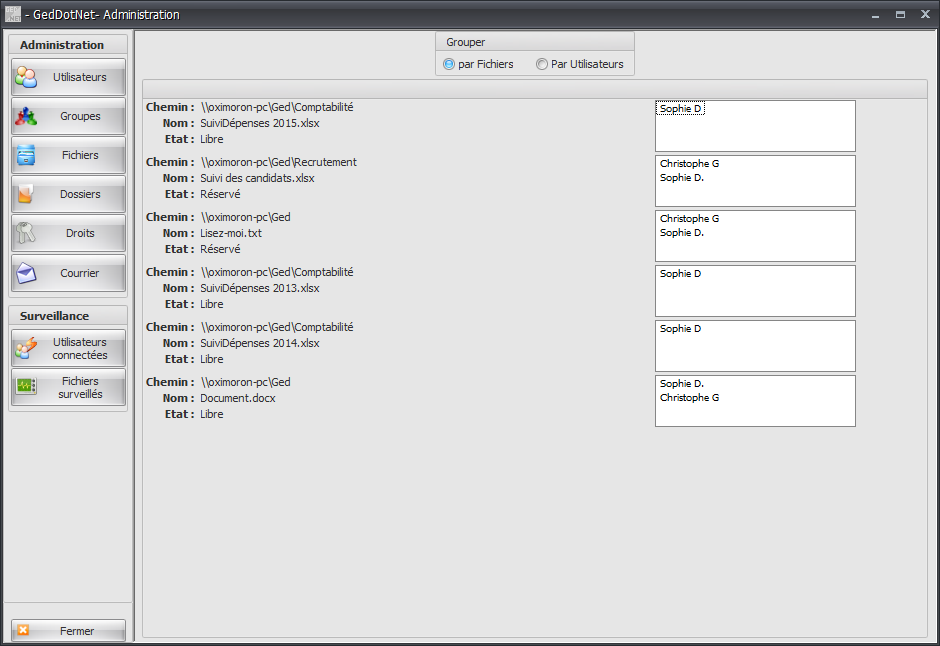The height and width of the screenshot is (646, 940).
Task: Open the Utilisateurs users icon
Action: click(x=26, y=77)
